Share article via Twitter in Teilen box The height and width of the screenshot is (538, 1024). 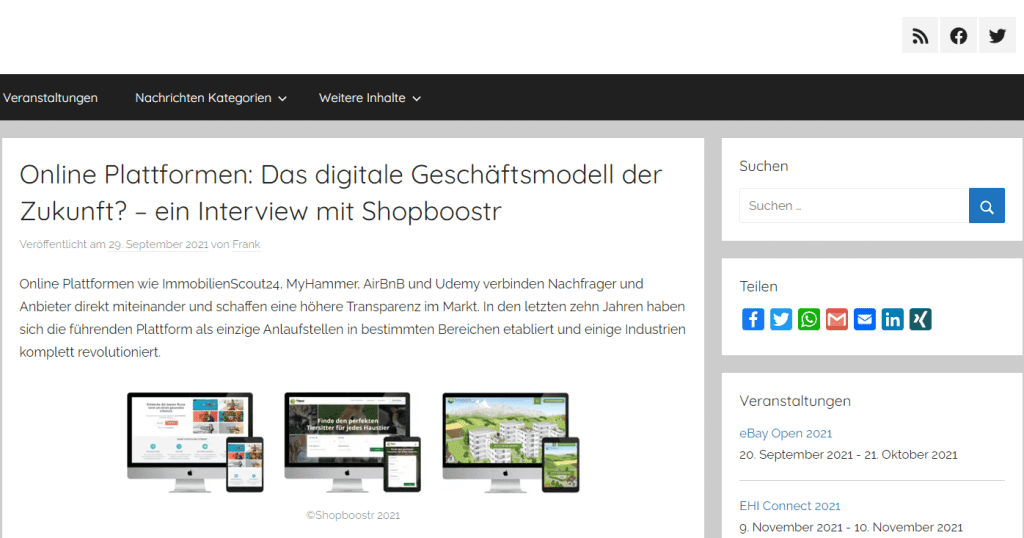[x=781, y=319]
